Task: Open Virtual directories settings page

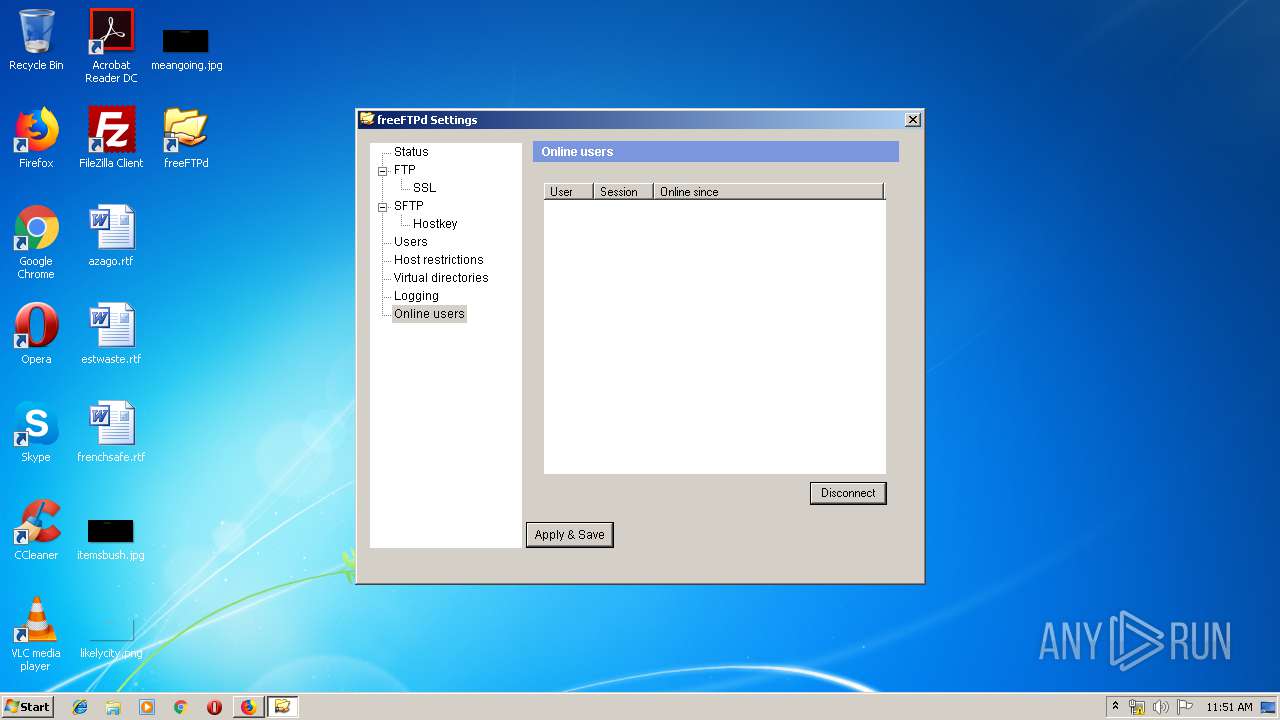Action: coord(441,278)
